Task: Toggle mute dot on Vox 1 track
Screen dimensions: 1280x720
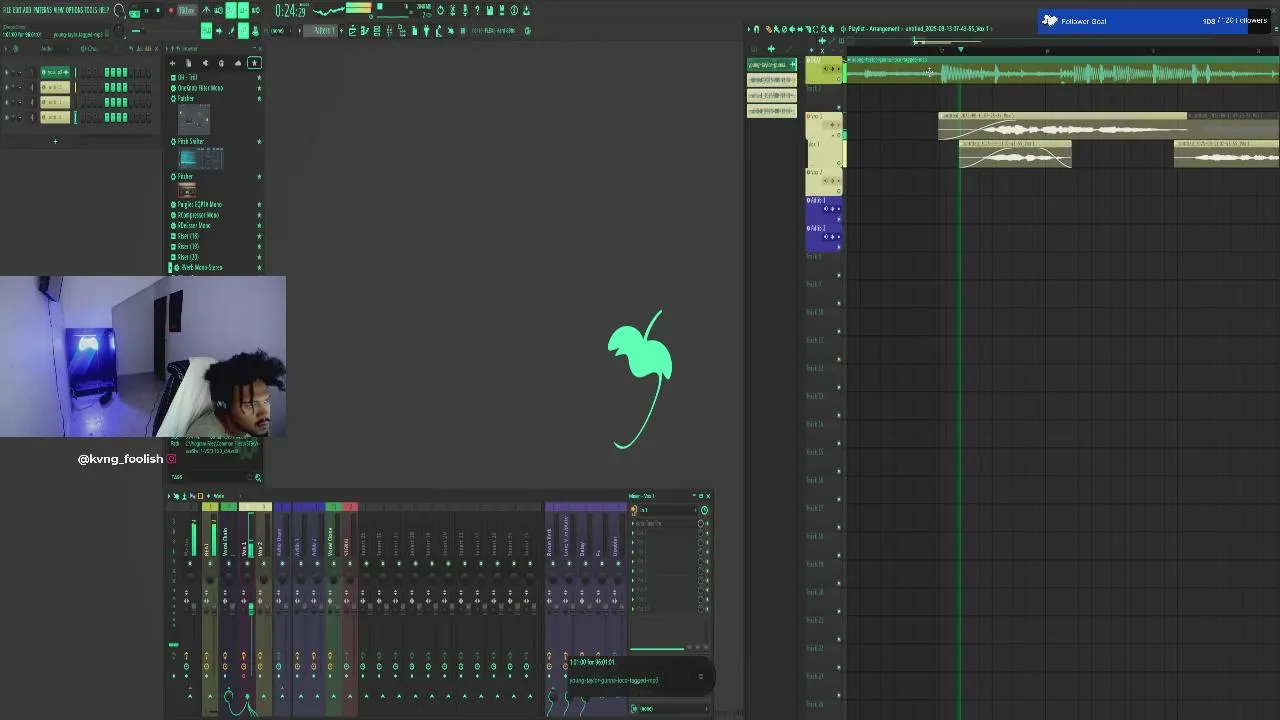Action: pos(839,135)
